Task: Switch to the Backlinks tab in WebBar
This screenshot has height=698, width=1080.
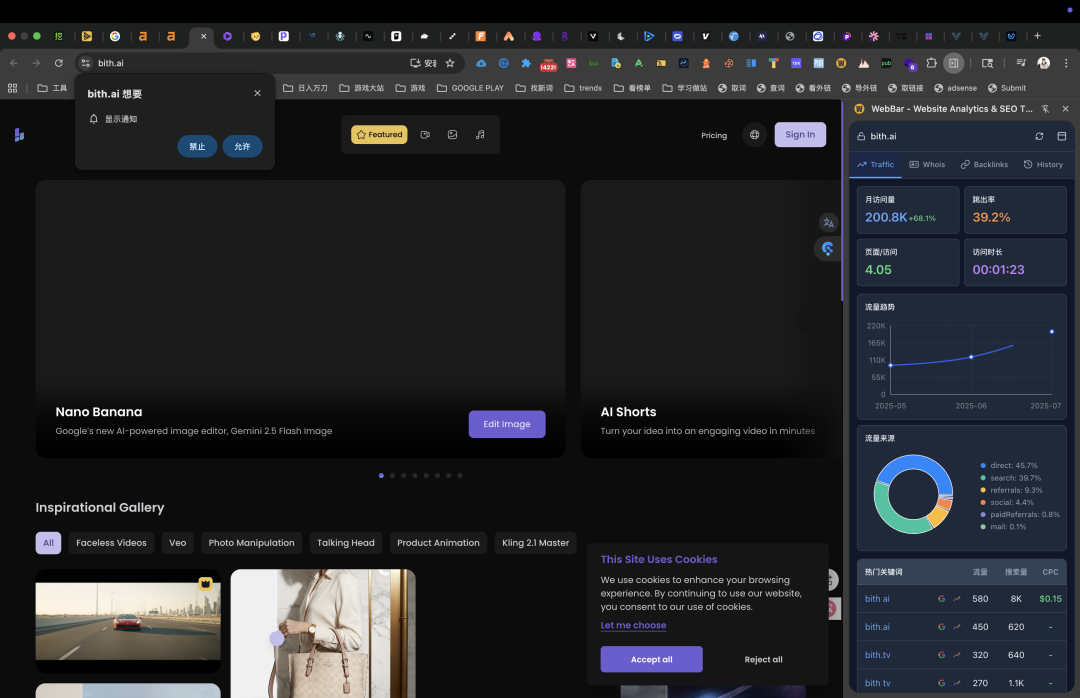Action: tap(984, 165)
